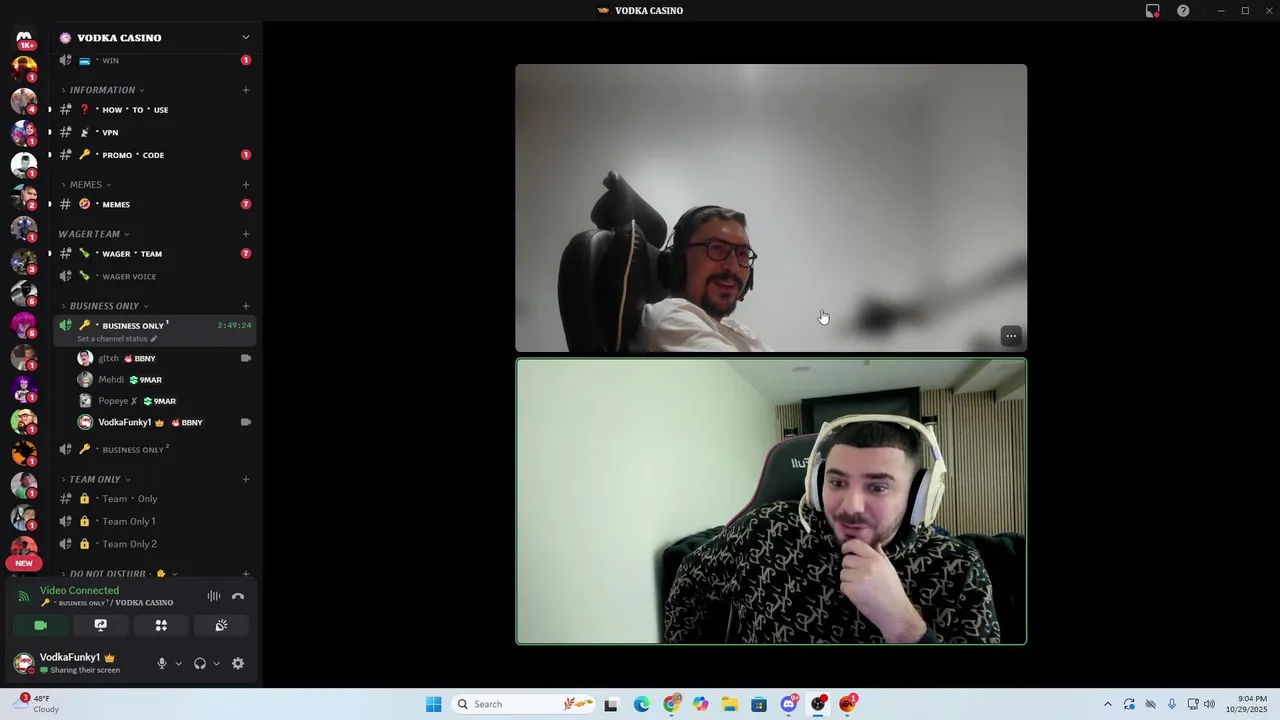Open File Explorer from taskbar
This screenshot has height=720, width=1280.
730,704
